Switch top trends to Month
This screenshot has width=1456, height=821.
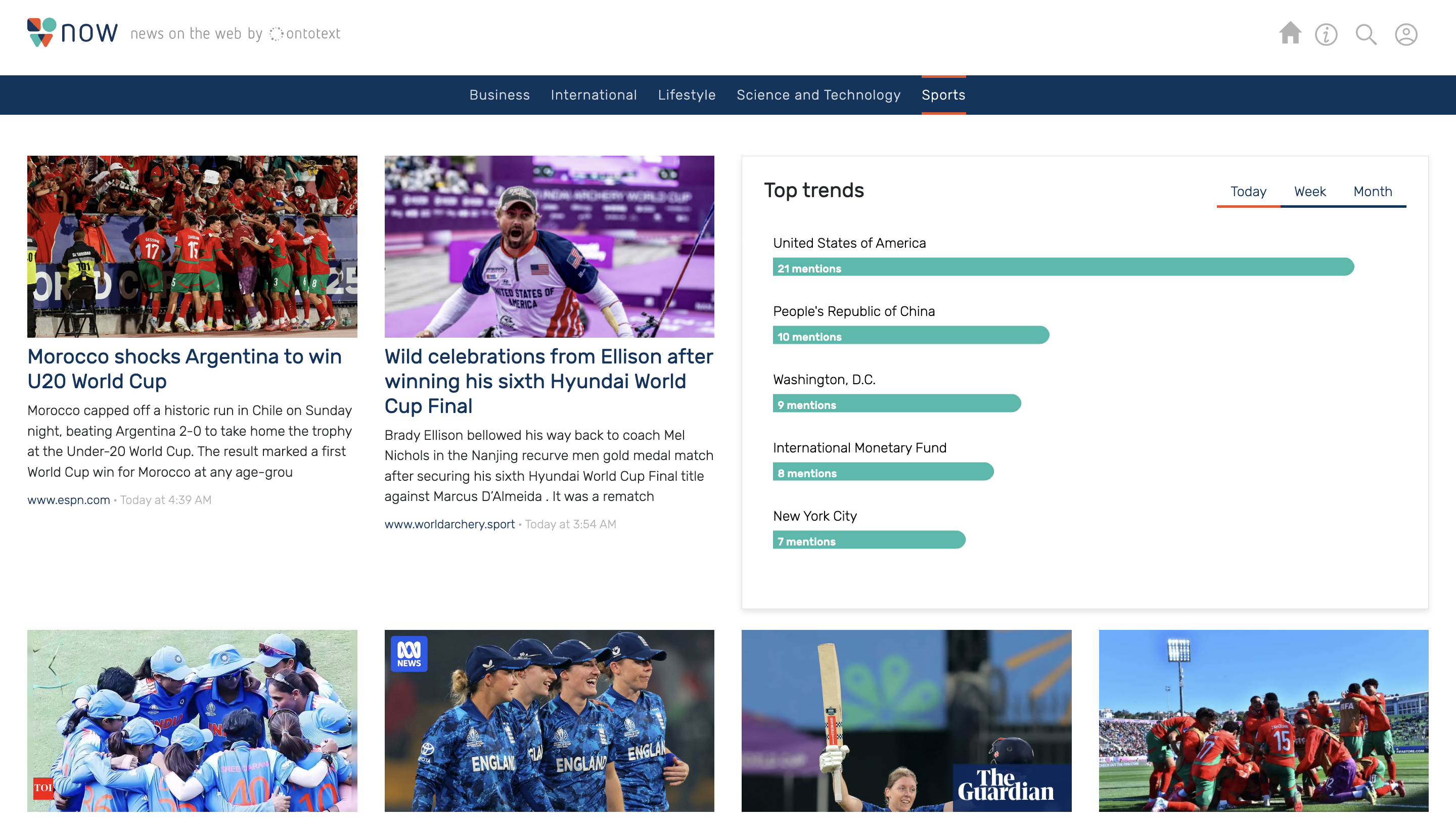(x=1372, y=192)
